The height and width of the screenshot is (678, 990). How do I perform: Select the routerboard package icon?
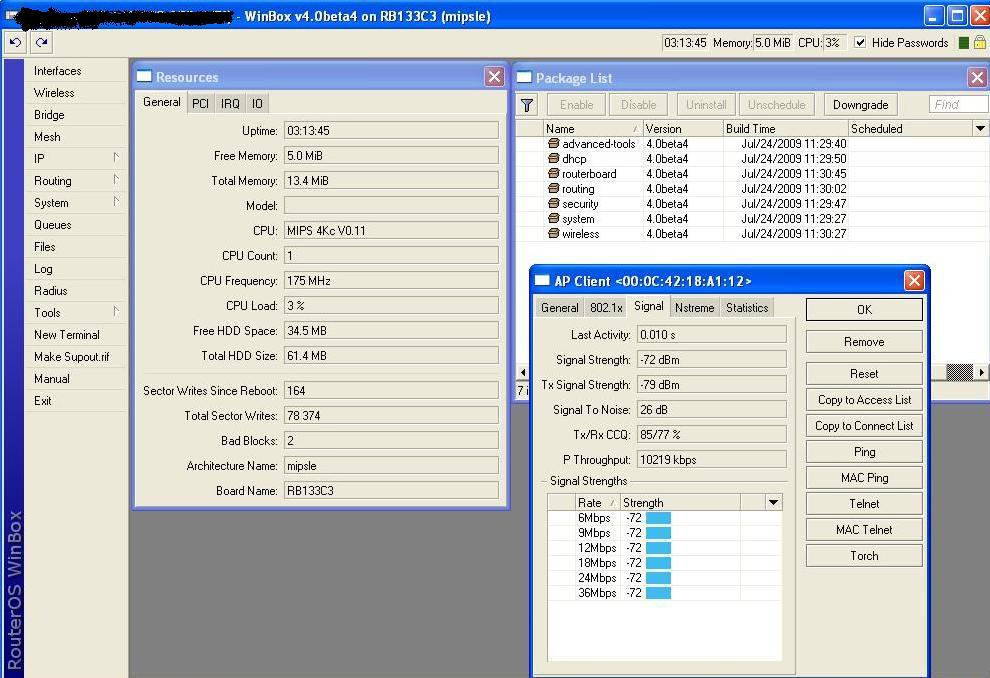point(554,174)
